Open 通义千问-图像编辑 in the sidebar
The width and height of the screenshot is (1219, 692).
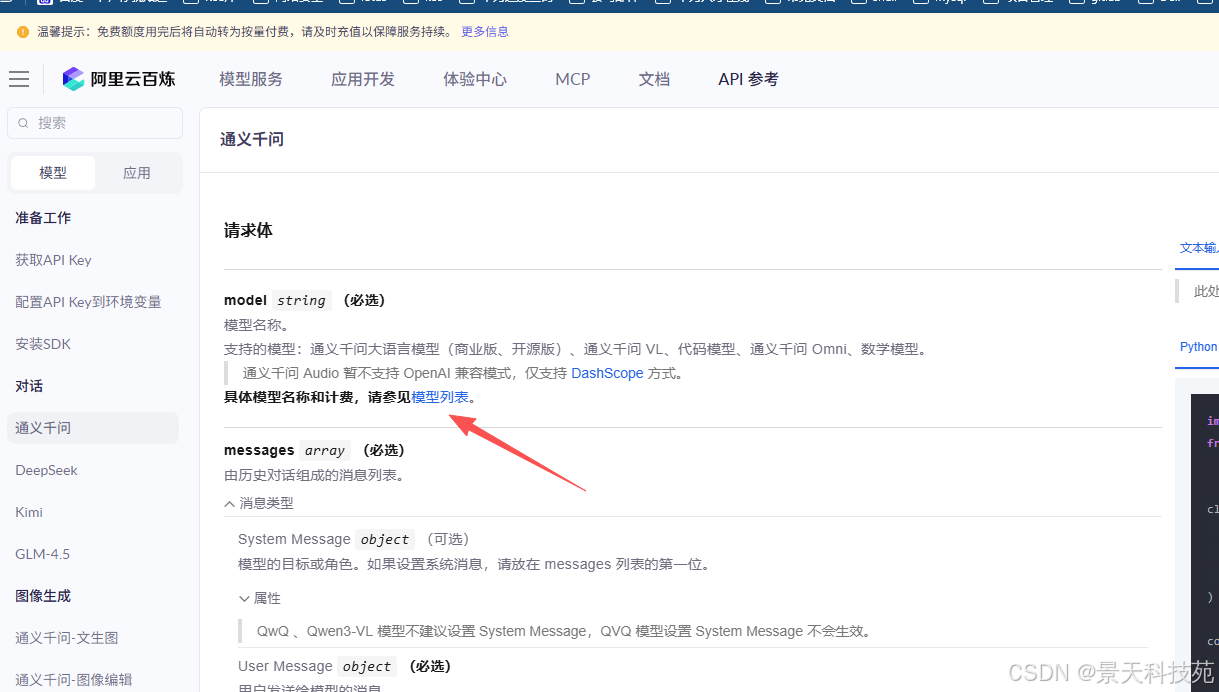point(74,680)
